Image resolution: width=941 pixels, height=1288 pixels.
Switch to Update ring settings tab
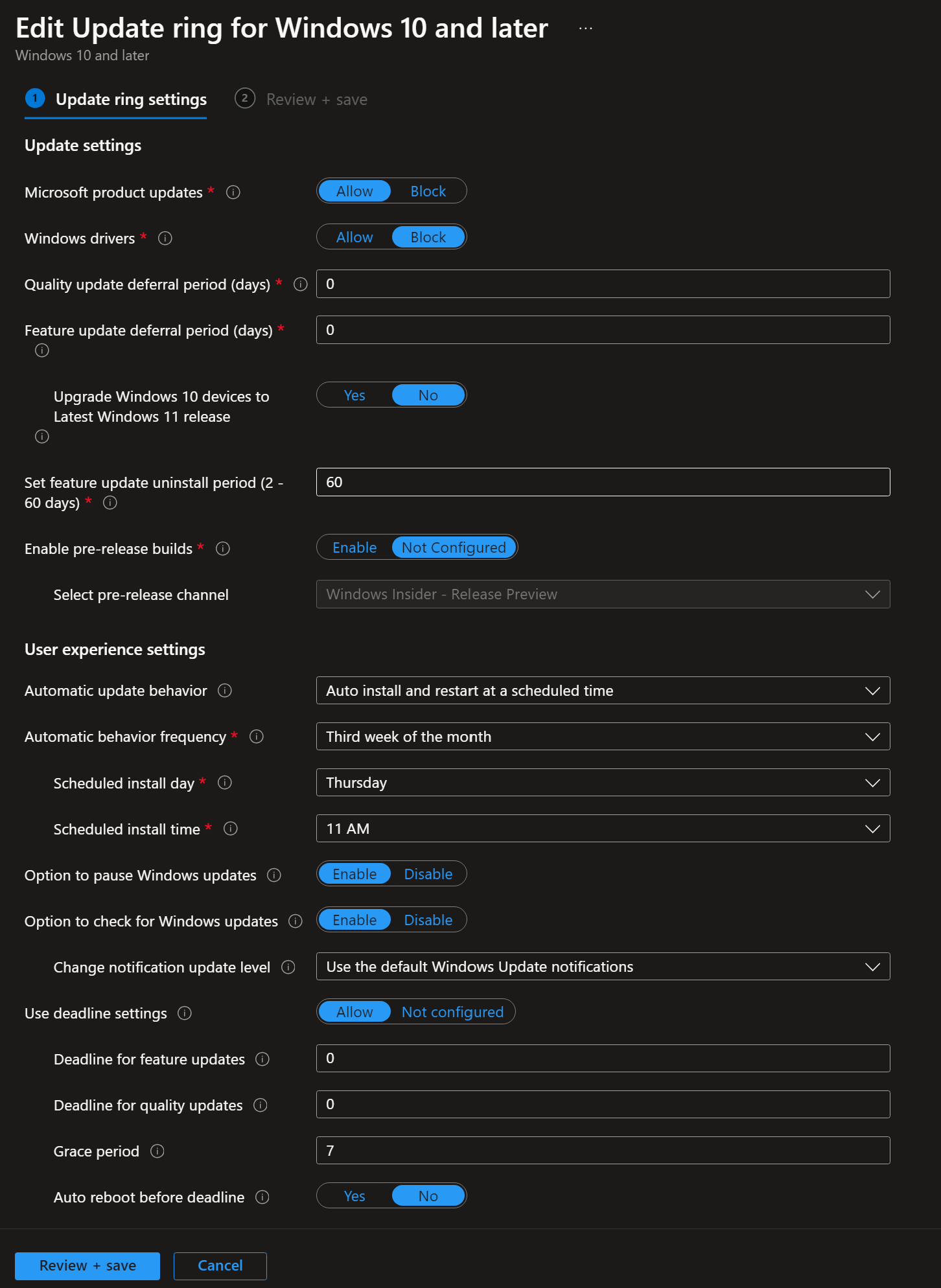[x=116, y=100]
